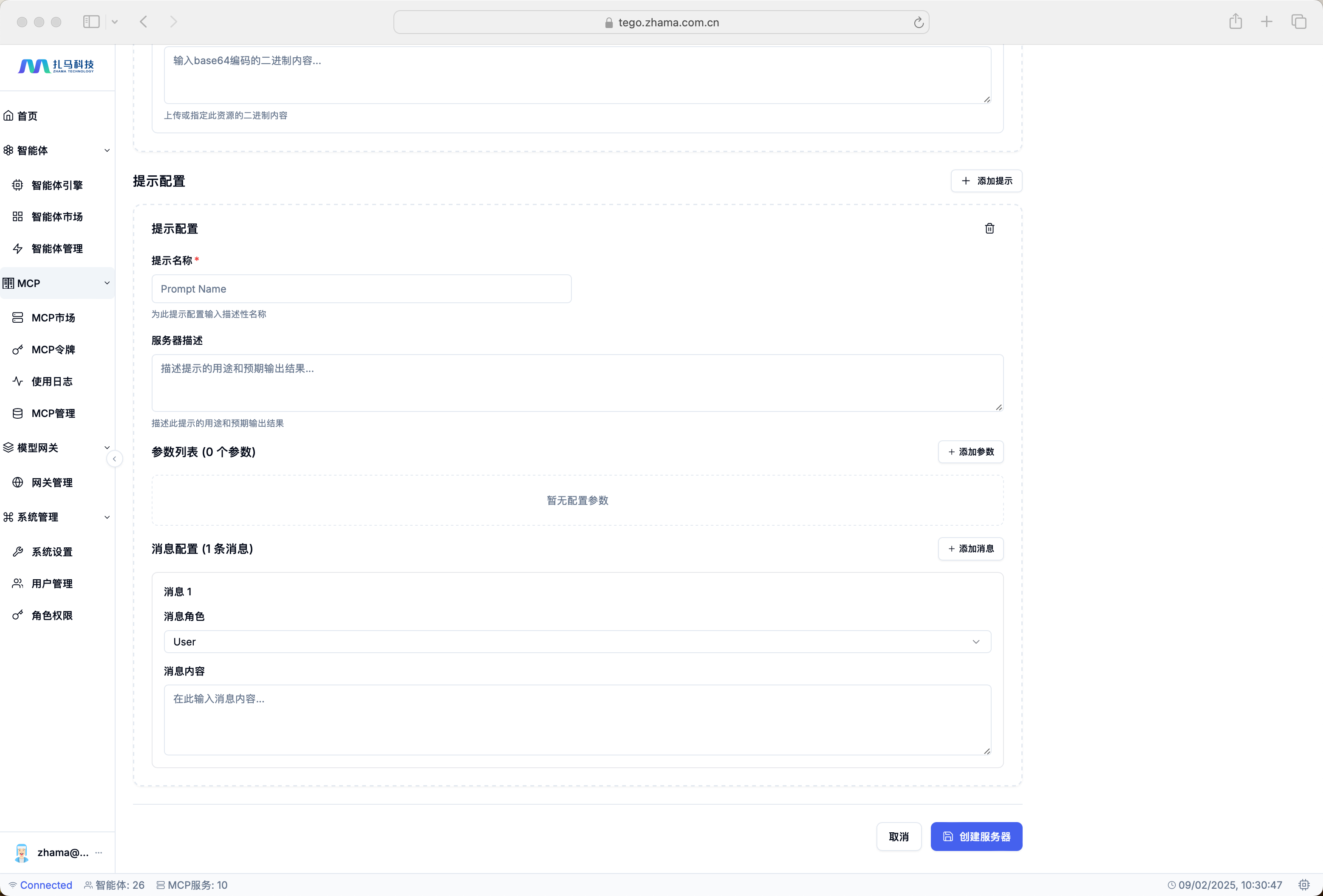This screenshot has height=896, width=1323.
Task: Collapse the 智能体 sidebar section
Action: [x=107, y=150]
